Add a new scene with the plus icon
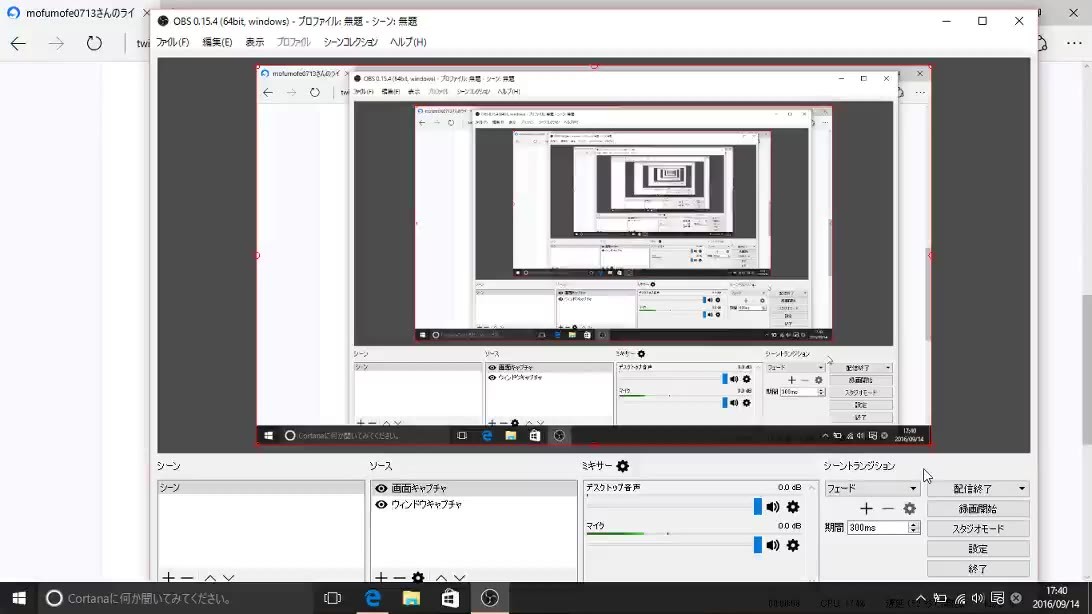This screenshot has width=1092, height=614. (169, 577)
